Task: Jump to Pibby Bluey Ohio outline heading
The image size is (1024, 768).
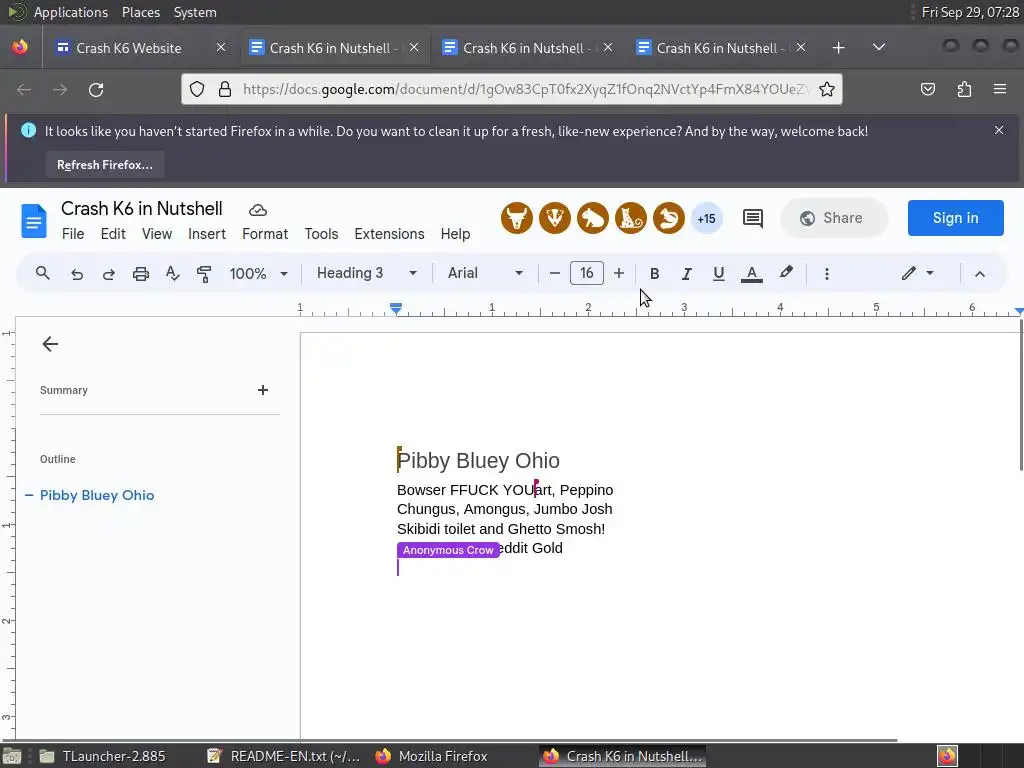Action: coord(97,495)
